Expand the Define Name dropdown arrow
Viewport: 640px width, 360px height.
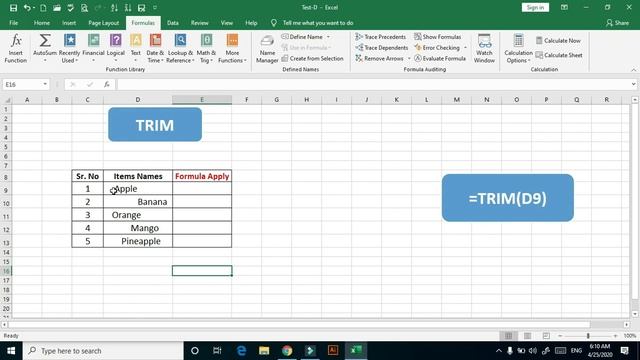(x=328, y=37)
